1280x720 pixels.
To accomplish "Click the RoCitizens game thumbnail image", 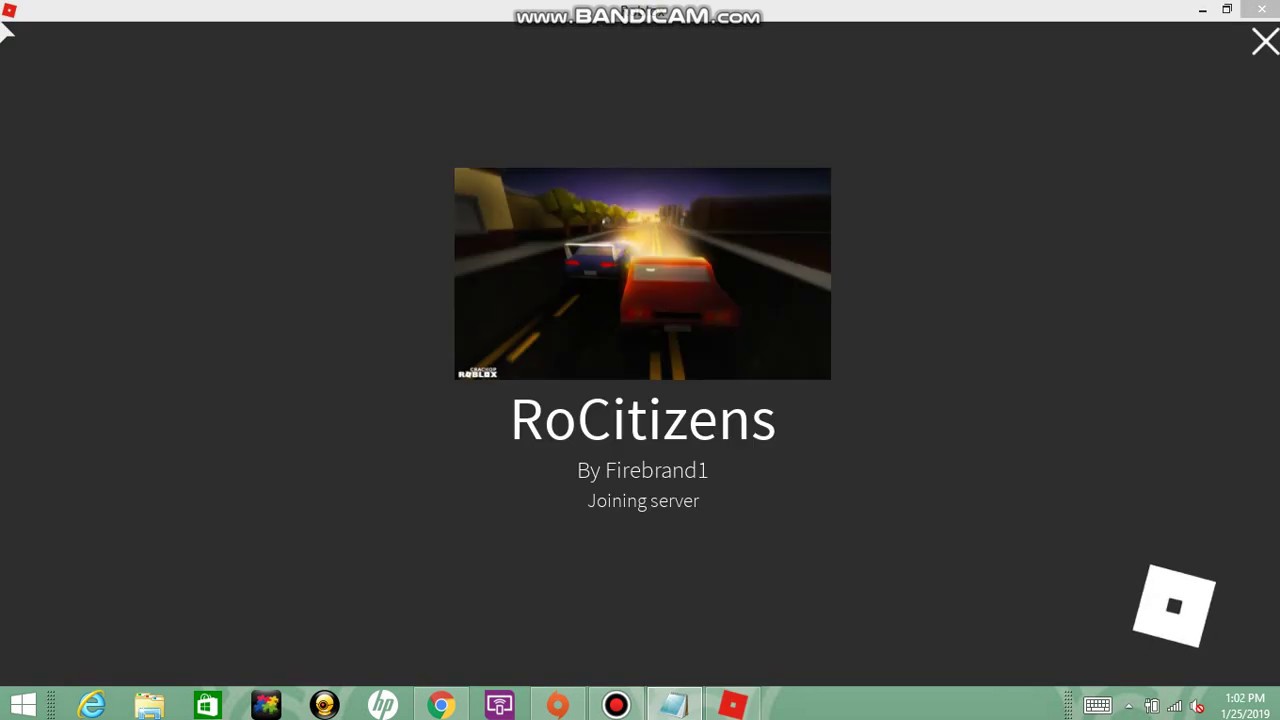I will [642, 273].
